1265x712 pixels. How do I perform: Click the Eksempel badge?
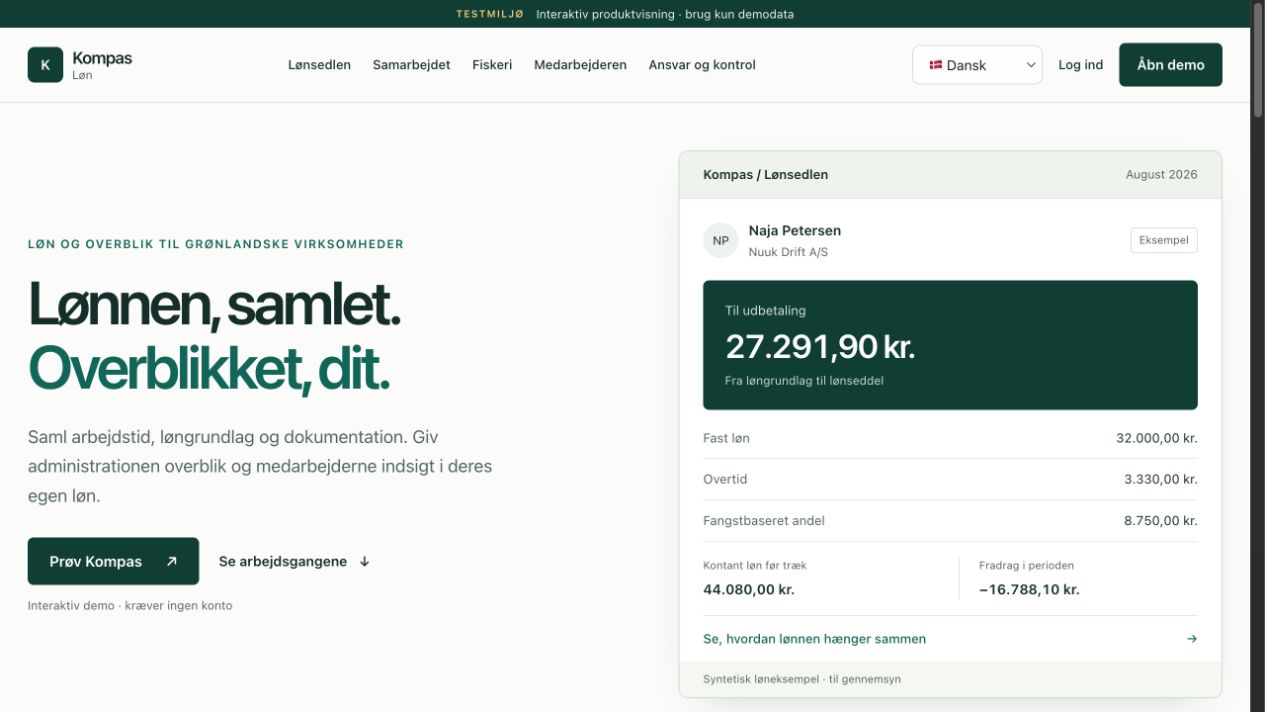[x=1164, y=240]
